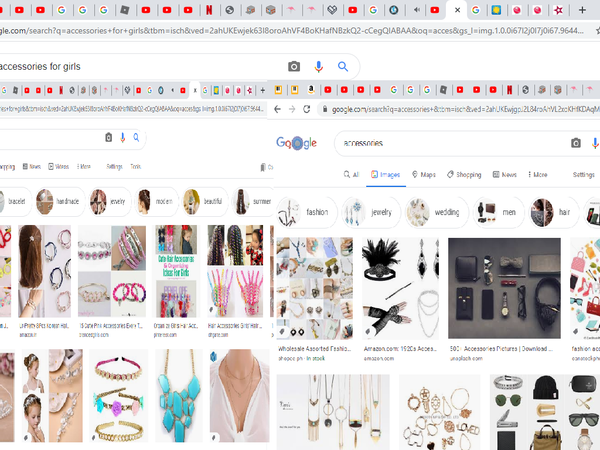Screen dimensions: 600x450
Task: Open the Shopping tab in the right window
Action: 464,174
